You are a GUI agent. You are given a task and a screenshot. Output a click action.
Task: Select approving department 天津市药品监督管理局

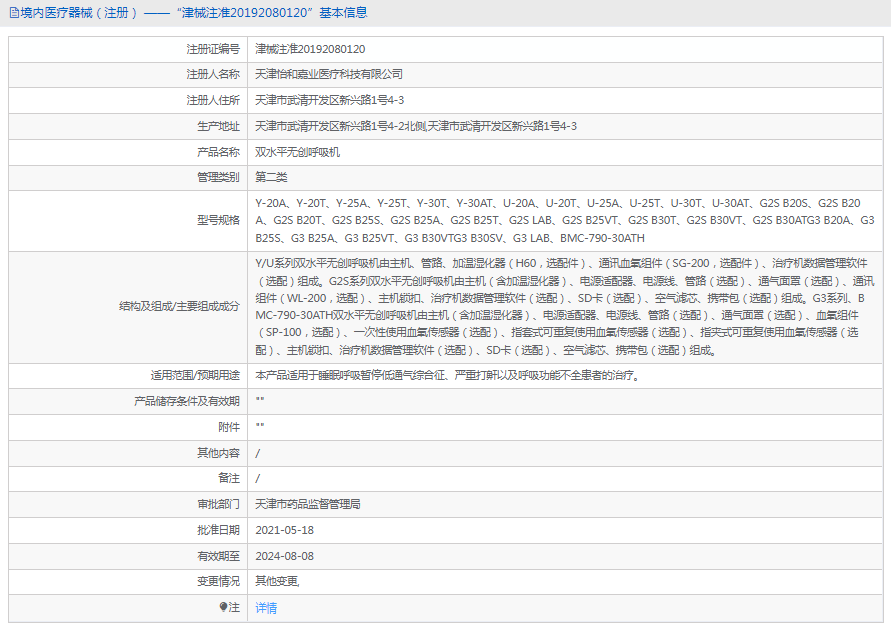307,504
